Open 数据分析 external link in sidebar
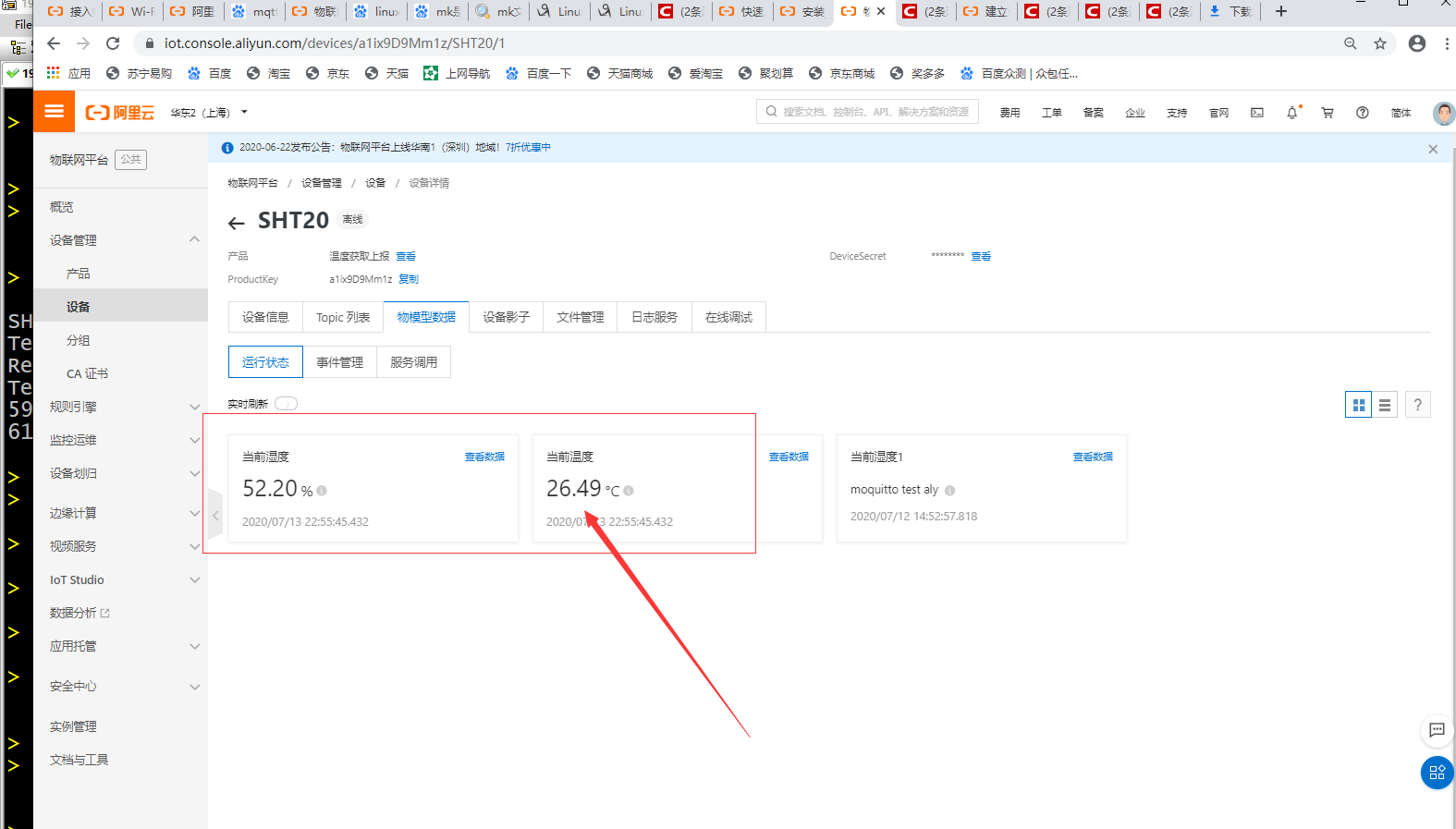This screenshot has width=1456, height=829. tap(80, 613)
